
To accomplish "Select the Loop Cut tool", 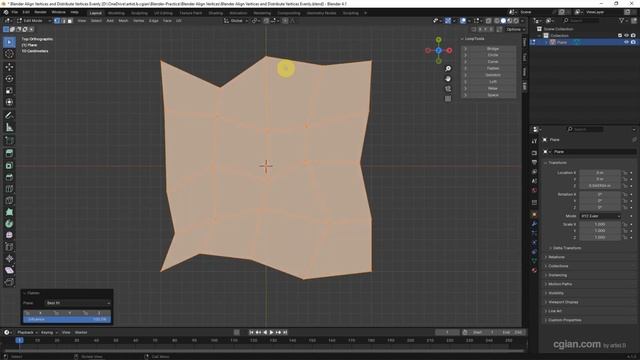I will click(x=9, y=189).
